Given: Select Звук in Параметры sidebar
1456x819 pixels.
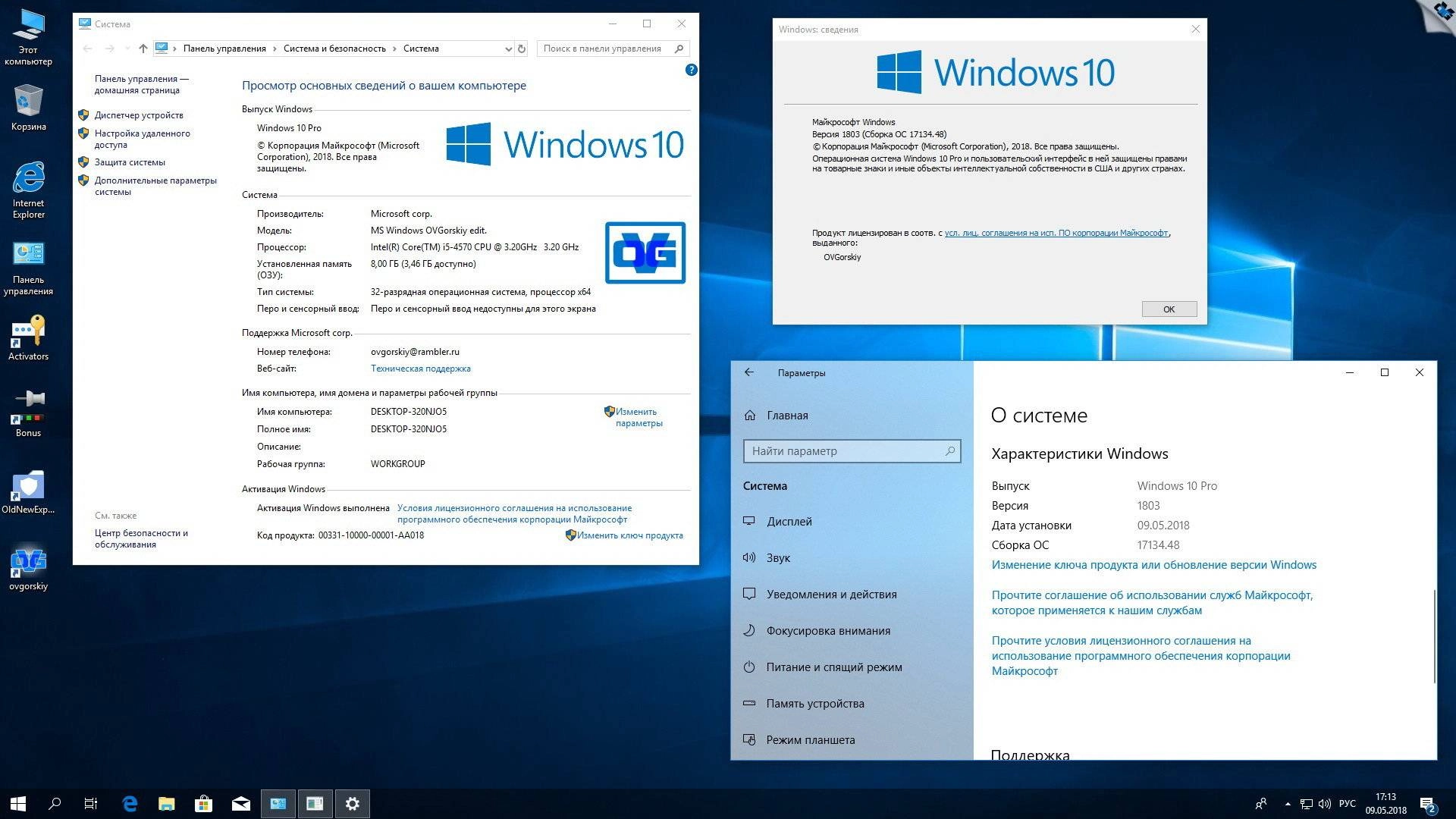Looking at the screenshot, I should tap(852, 558).
